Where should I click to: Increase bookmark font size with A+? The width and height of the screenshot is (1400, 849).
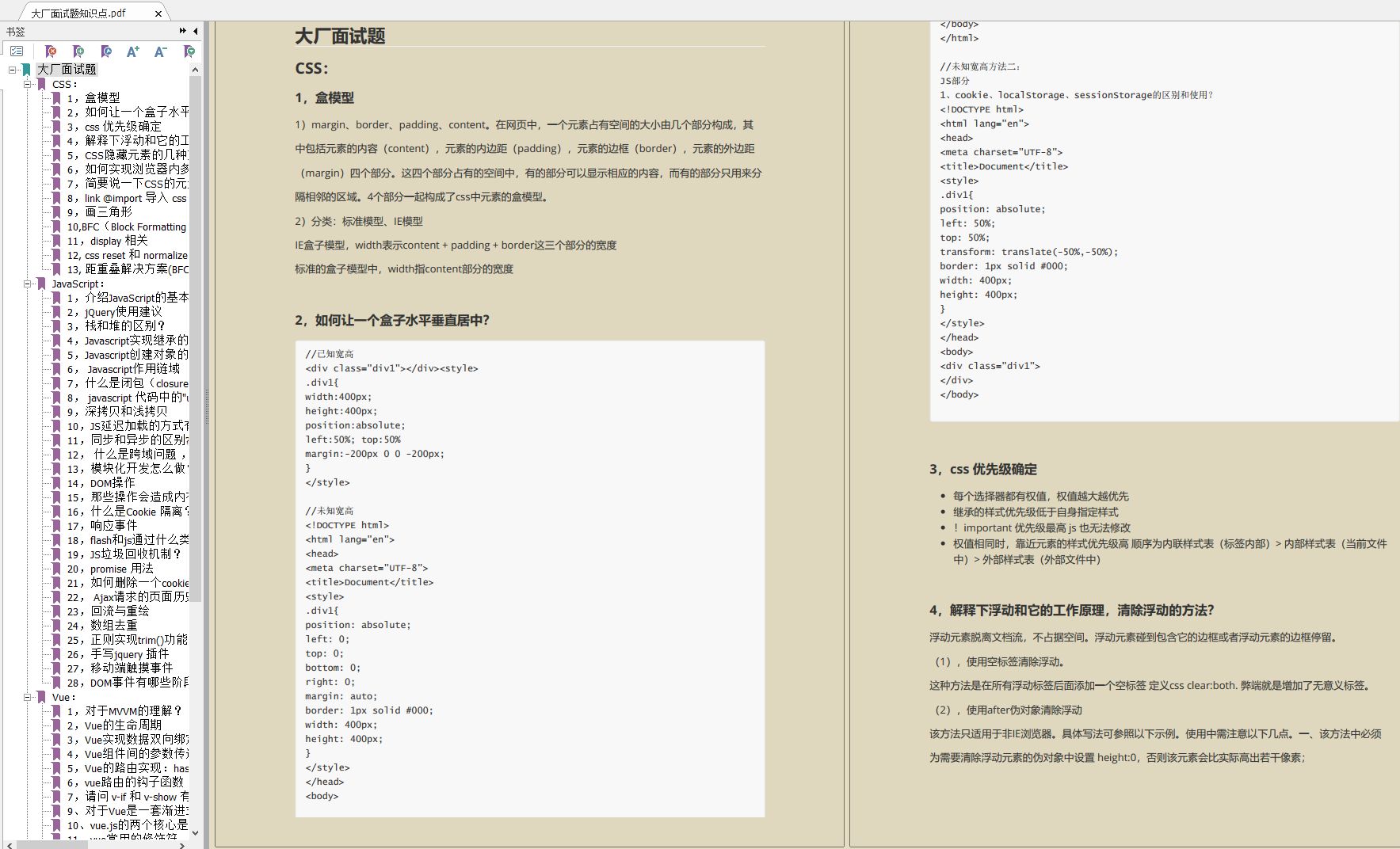pyautogui.click(x=133, y=51)
